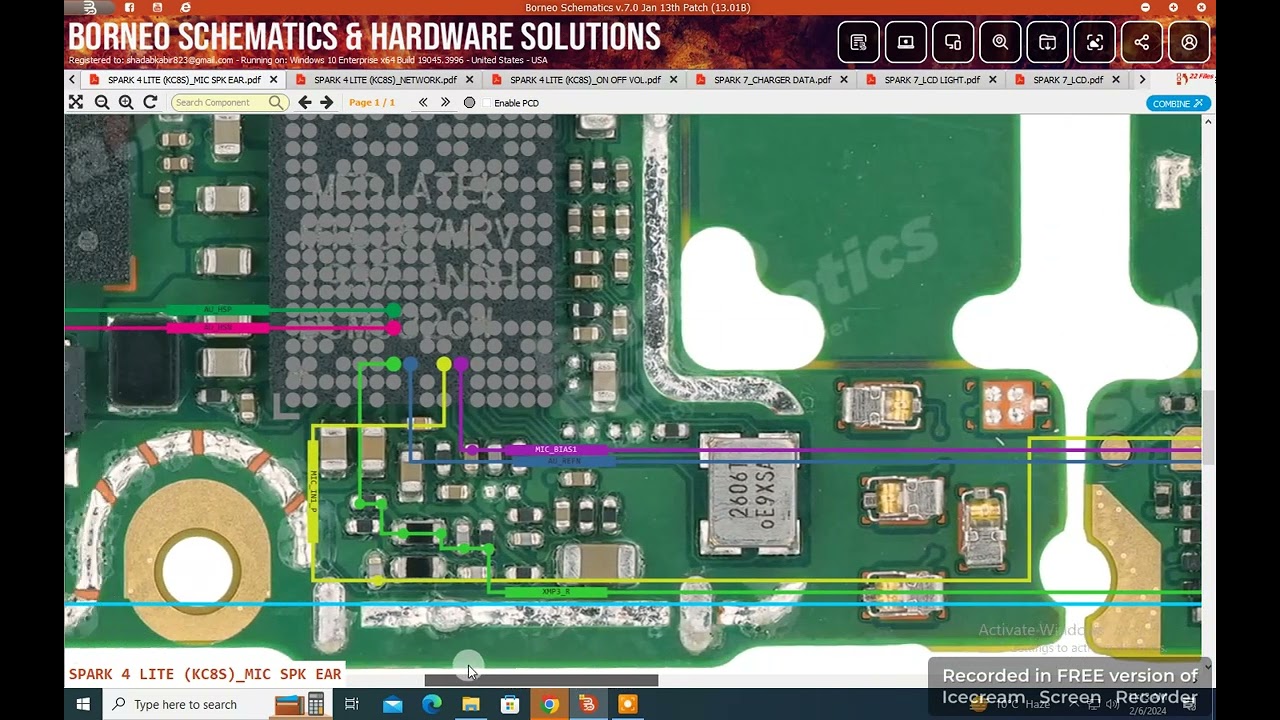Click the share header icon
Screen dimensions: 1280x720
1142,43
